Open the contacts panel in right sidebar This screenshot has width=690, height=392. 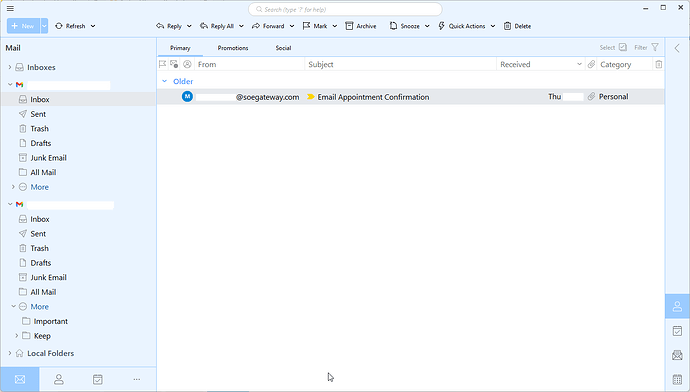pyautogui.click(x=677, y=306)
